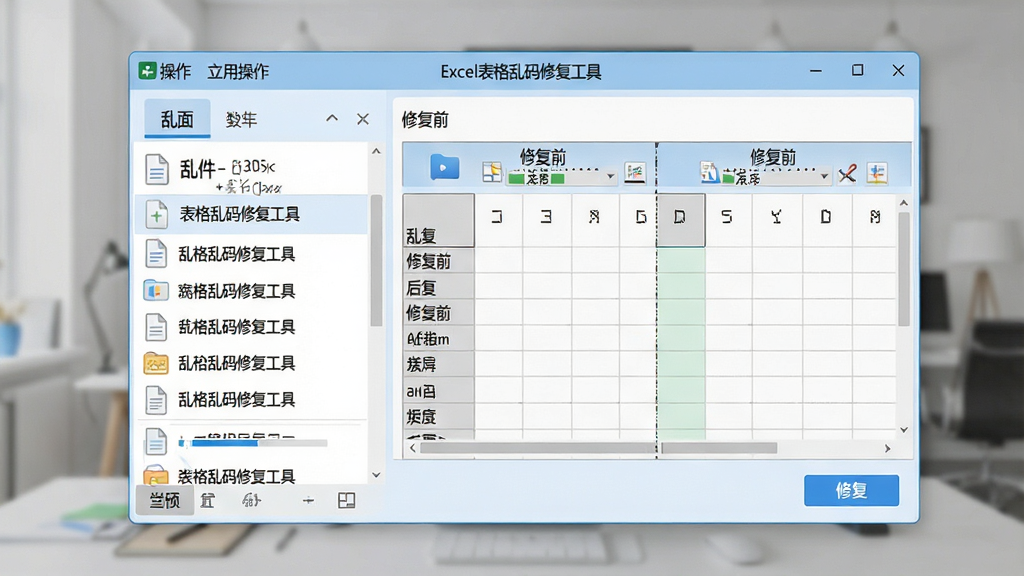This screenshot has height=576, width=1024.
Task: Select the 当顷 tab at the panel bottom
Action: tap(165, 500)
